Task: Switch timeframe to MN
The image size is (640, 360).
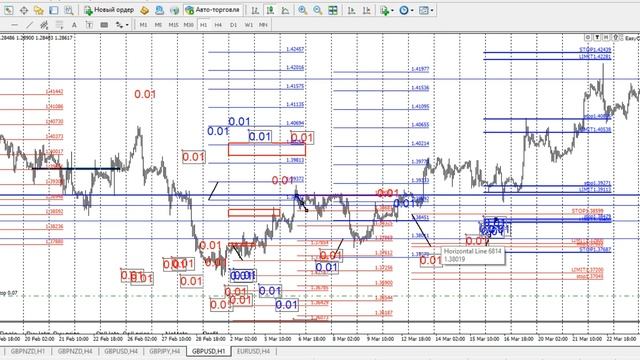Action: tap(263, 25)
